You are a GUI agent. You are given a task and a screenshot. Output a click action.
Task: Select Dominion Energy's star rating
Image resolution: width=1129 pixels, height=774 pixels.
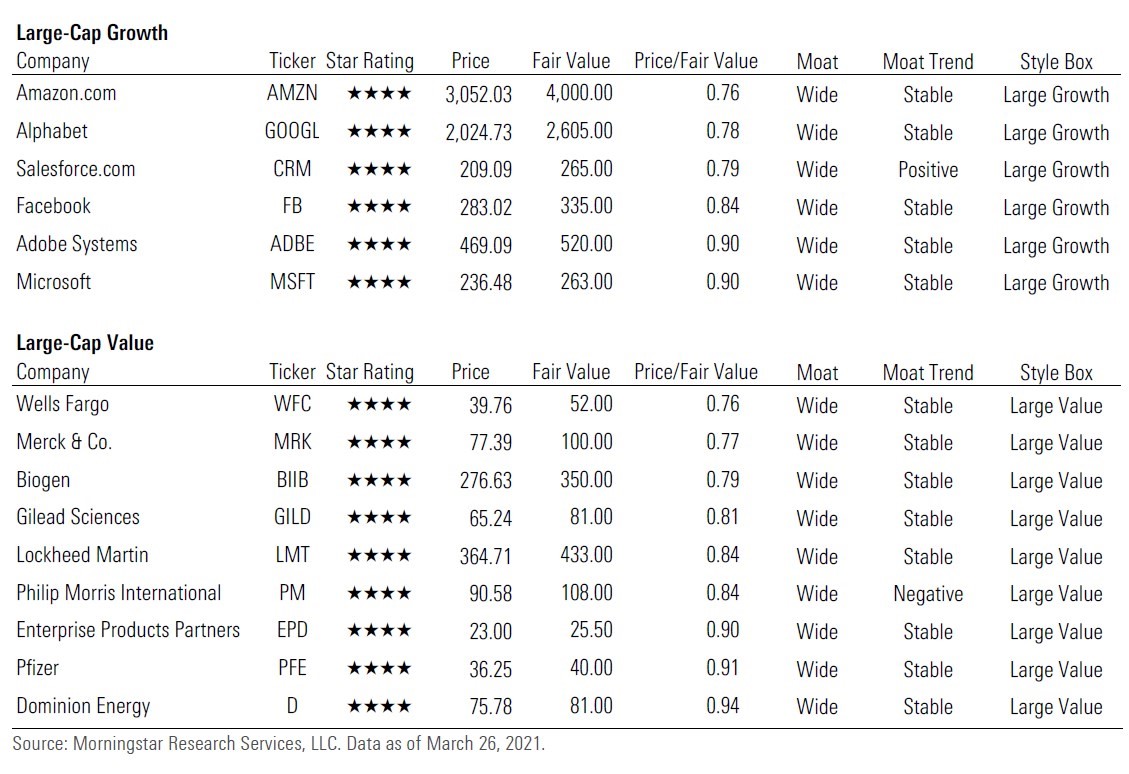378,707
